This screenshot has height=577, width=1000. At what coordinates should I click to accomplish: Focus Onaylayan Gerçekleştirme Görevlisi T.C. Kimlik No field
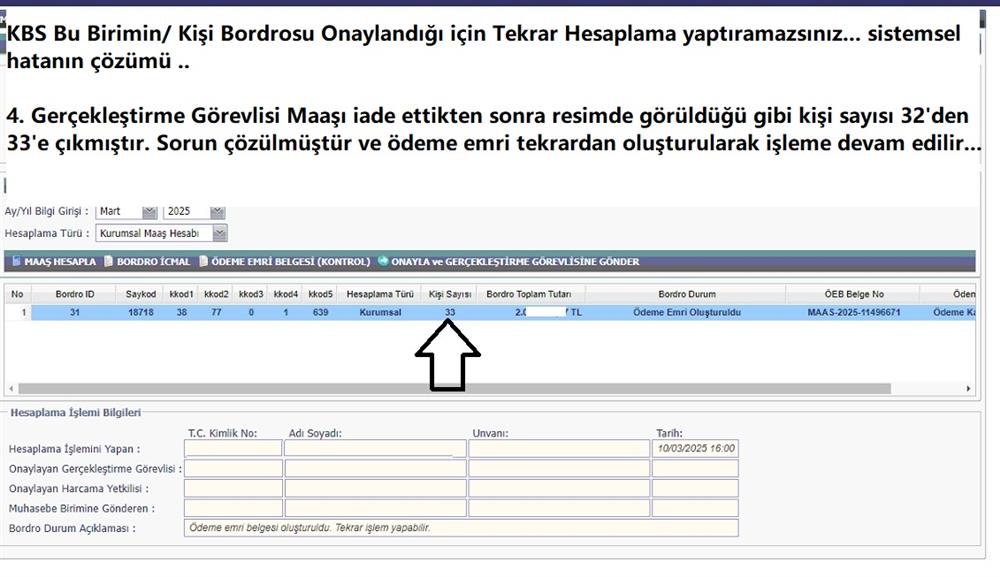pyautogui.click(x=233, y=469)
